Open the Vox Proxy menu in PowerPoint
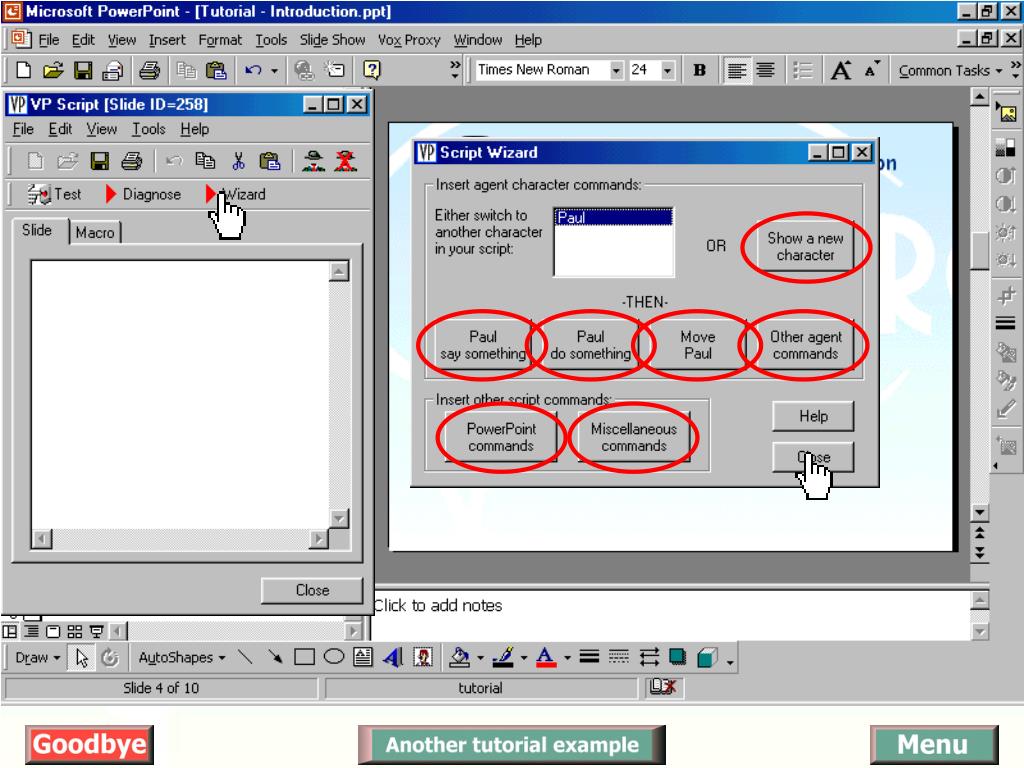The height and width of the screenshot is (768, 1024). pos(409,40)
